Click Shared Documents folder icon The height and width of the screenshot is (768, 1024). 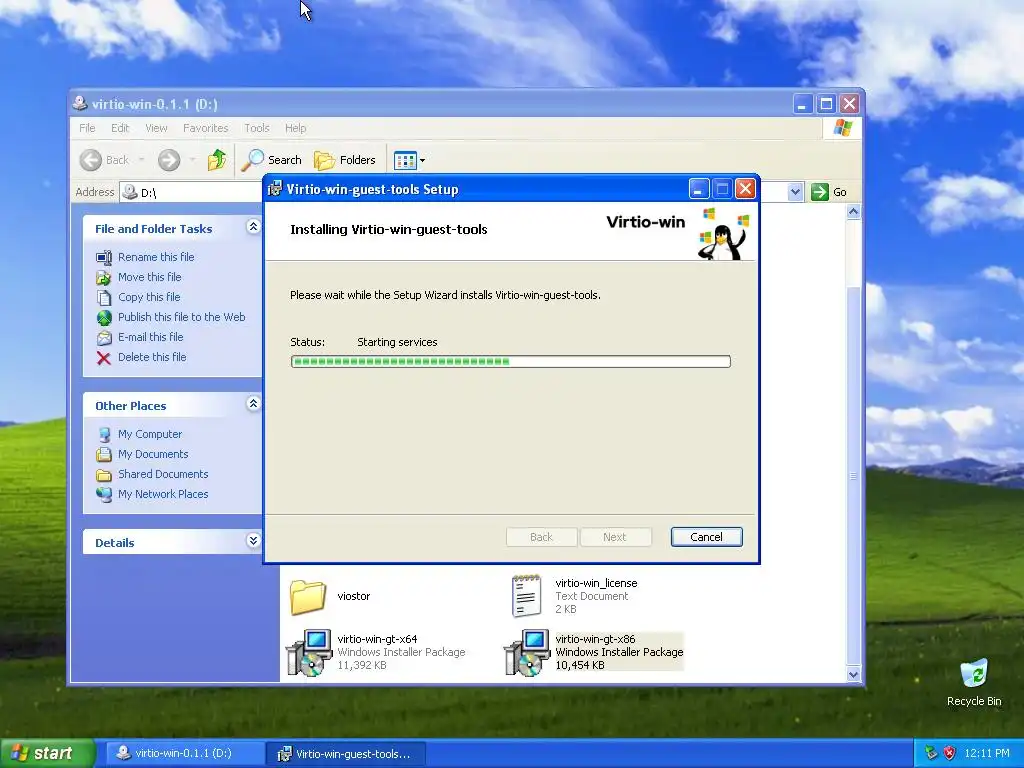coord(104,475)
